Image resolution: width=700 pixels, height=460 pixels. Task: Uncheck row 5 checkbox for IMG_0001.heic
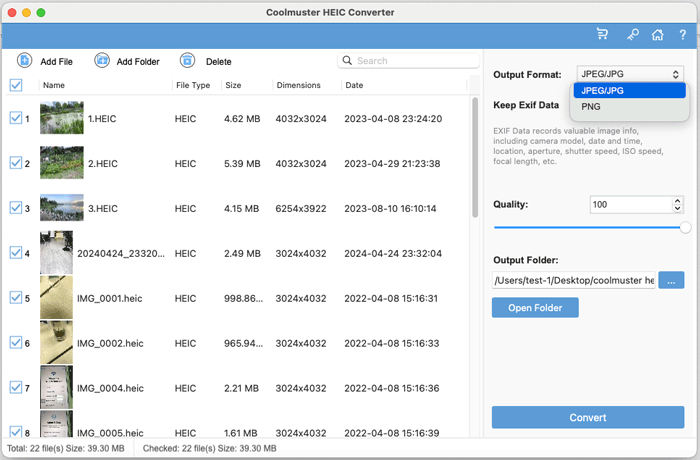[x=16, y=297]
